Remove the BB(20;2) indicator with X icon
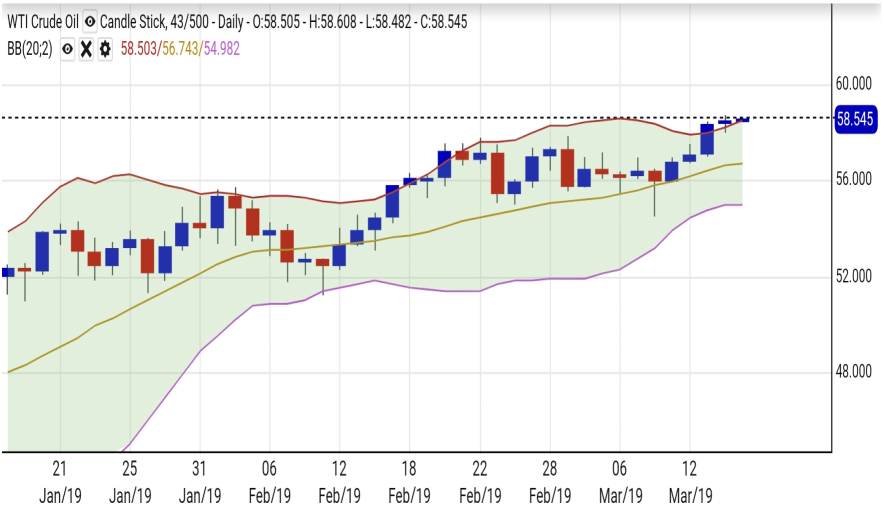The image size is (884, 512). pyautogui.click(x=86, y=48)
